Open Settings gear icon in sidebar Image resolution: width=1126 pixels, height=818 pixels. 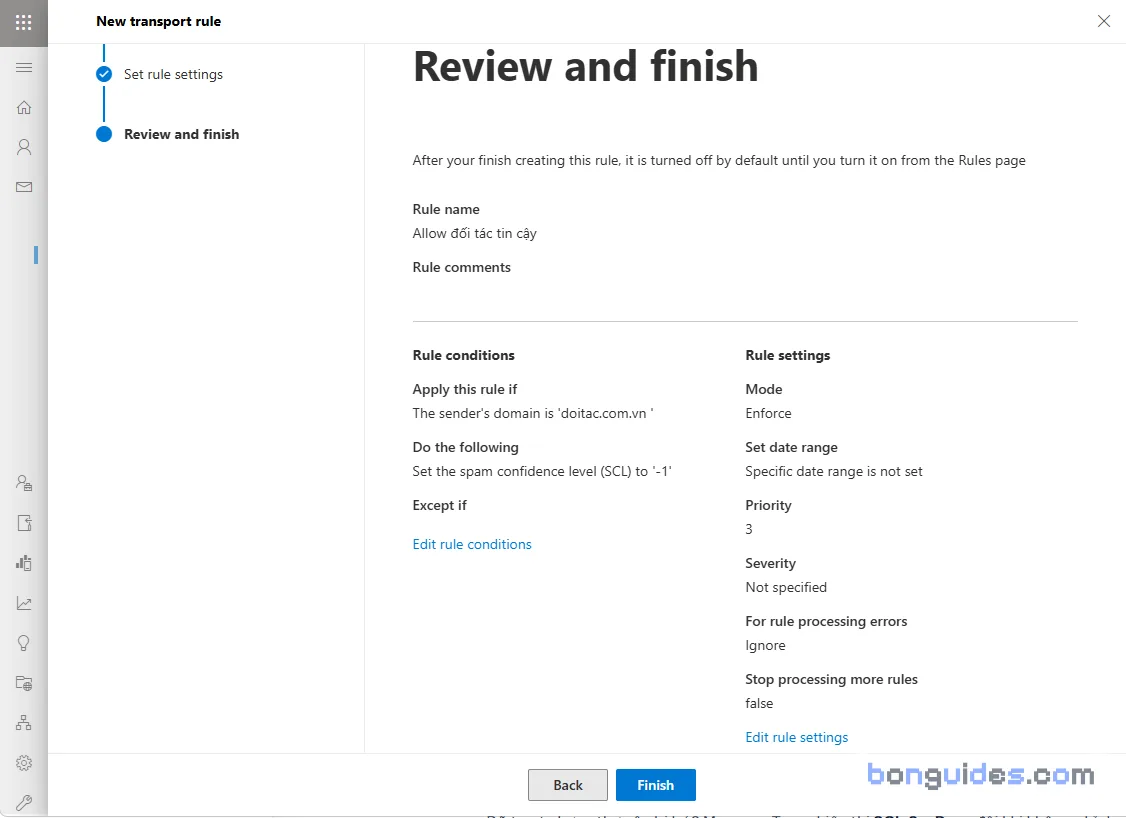pos(24,763)
